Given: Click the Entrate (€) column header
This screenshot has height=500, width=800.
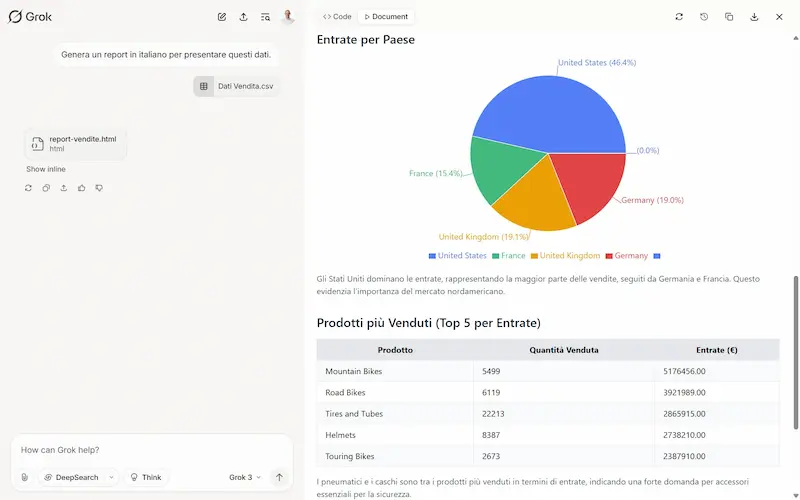Looking at the screenshot, I should (x=717, y=350).
